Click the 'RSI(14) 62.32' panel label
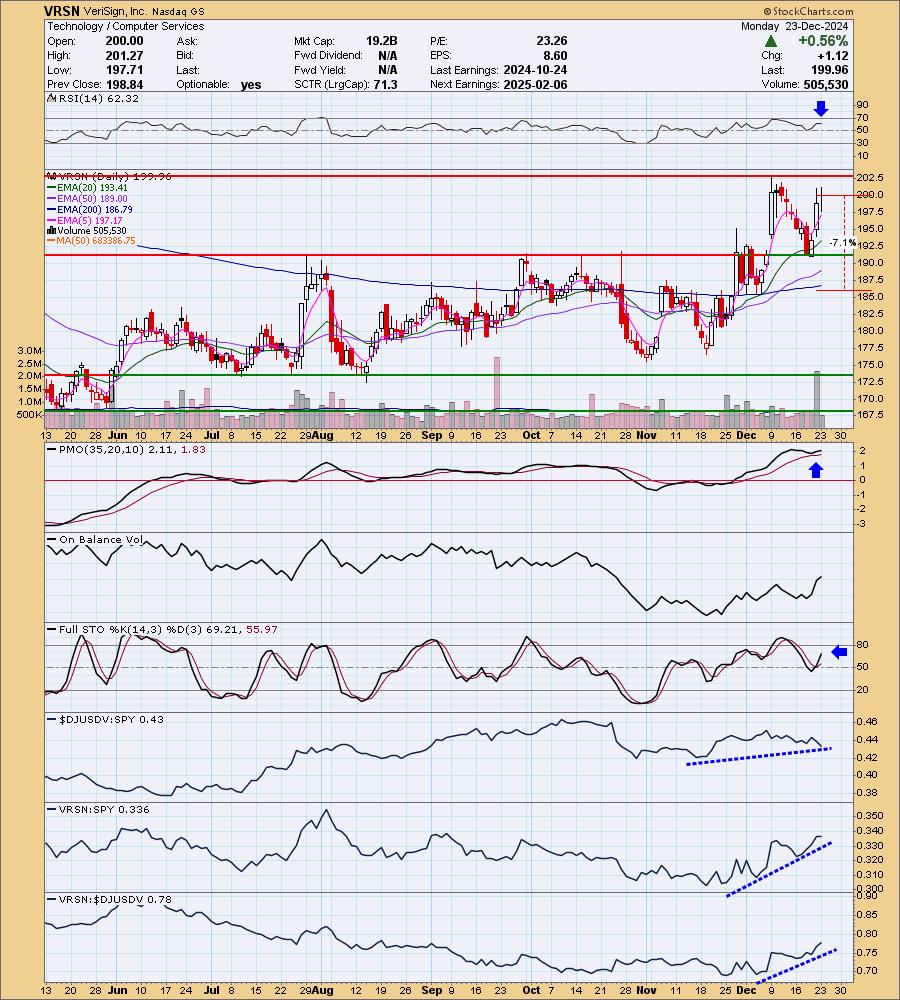 98,99
